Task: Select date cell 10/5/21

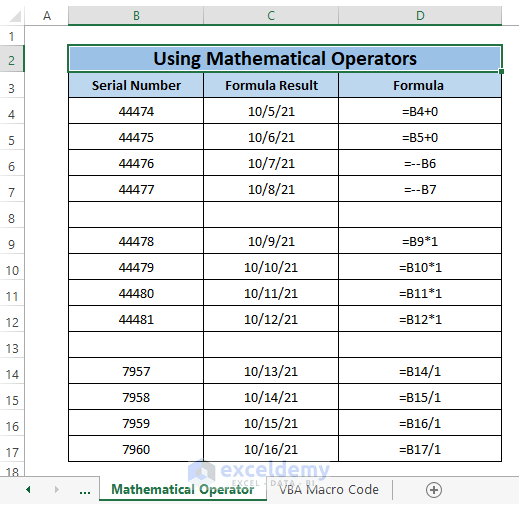Action: 271,111
